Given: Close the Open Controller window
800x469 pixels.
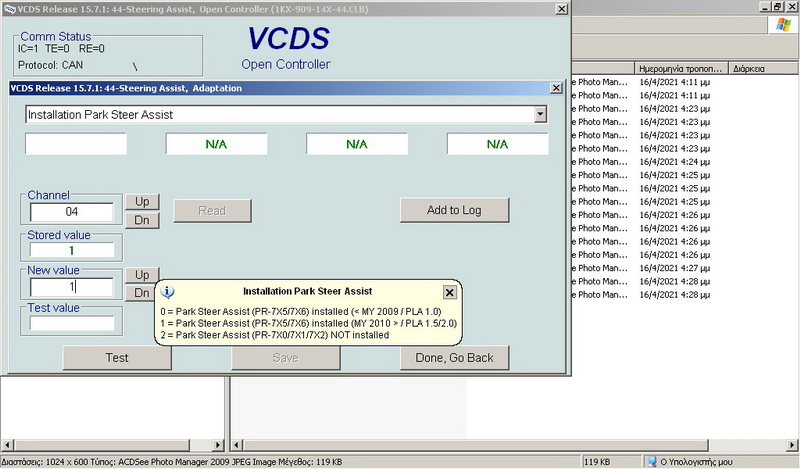Looking at the screenshot, I should 561,9.
